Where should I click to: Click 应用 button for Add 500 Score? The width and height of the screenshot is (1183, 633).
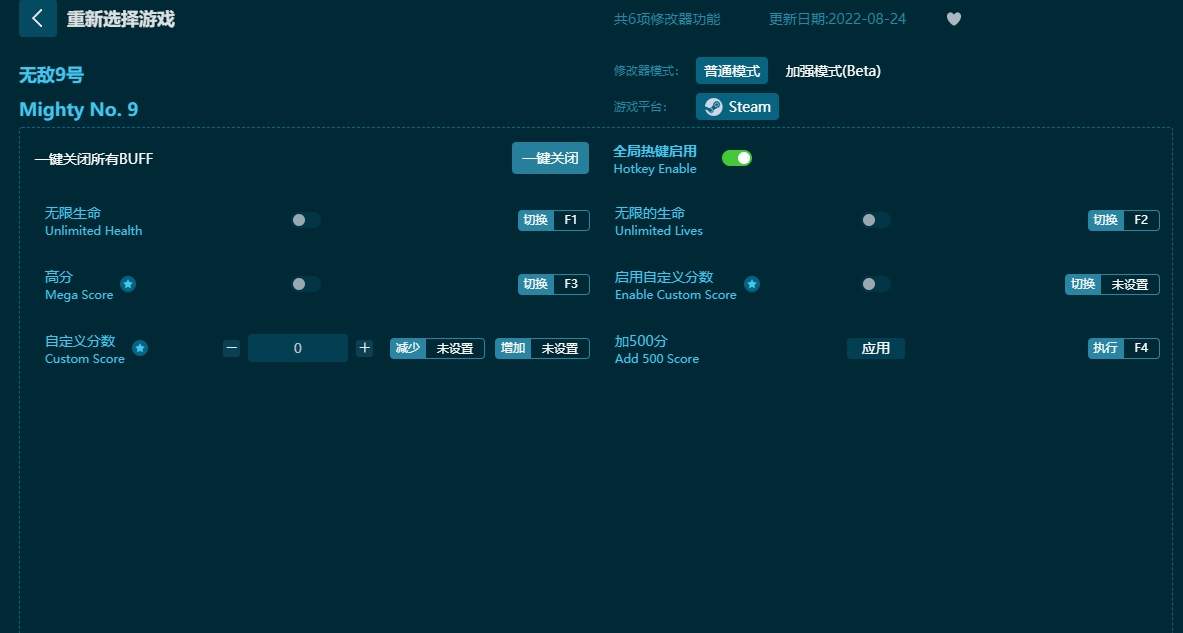876,348
